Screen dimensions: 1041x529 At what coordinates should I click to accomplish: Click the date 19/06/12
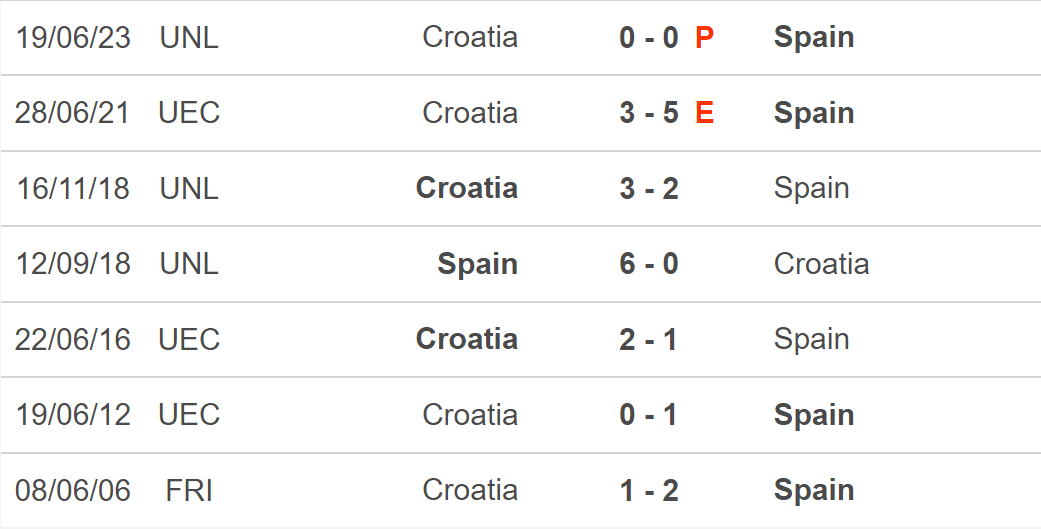point(73,415)
